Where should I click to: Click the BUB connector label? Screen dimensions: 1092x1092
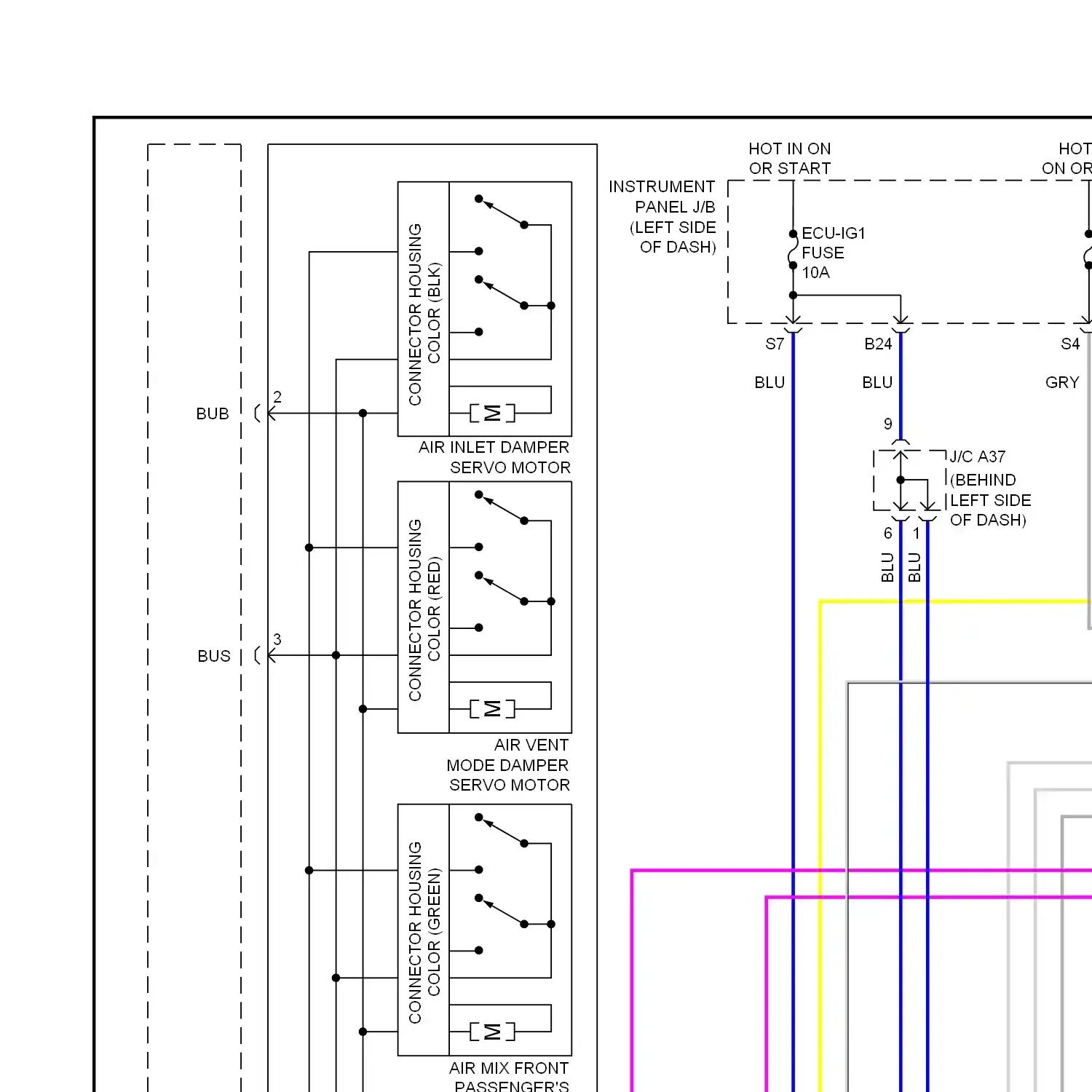click(213, 414)
